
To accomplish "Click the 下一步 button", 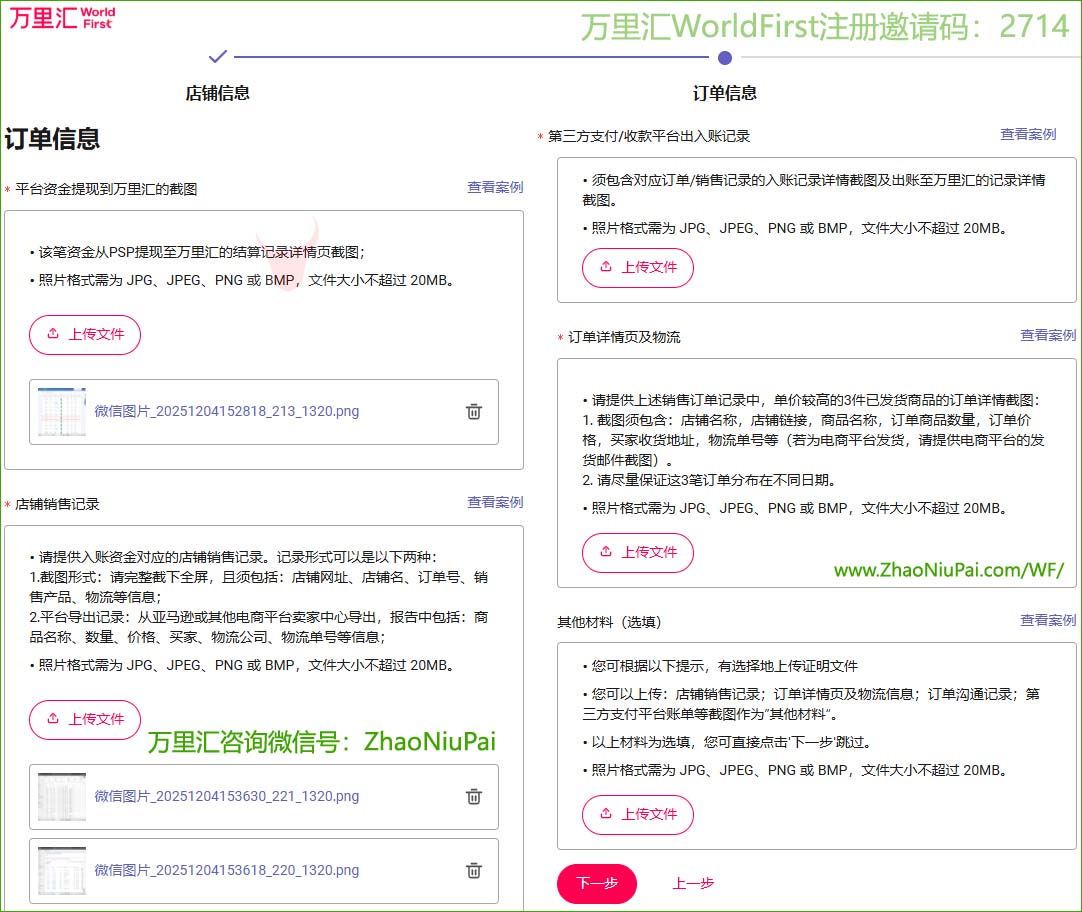I will 597,884.
